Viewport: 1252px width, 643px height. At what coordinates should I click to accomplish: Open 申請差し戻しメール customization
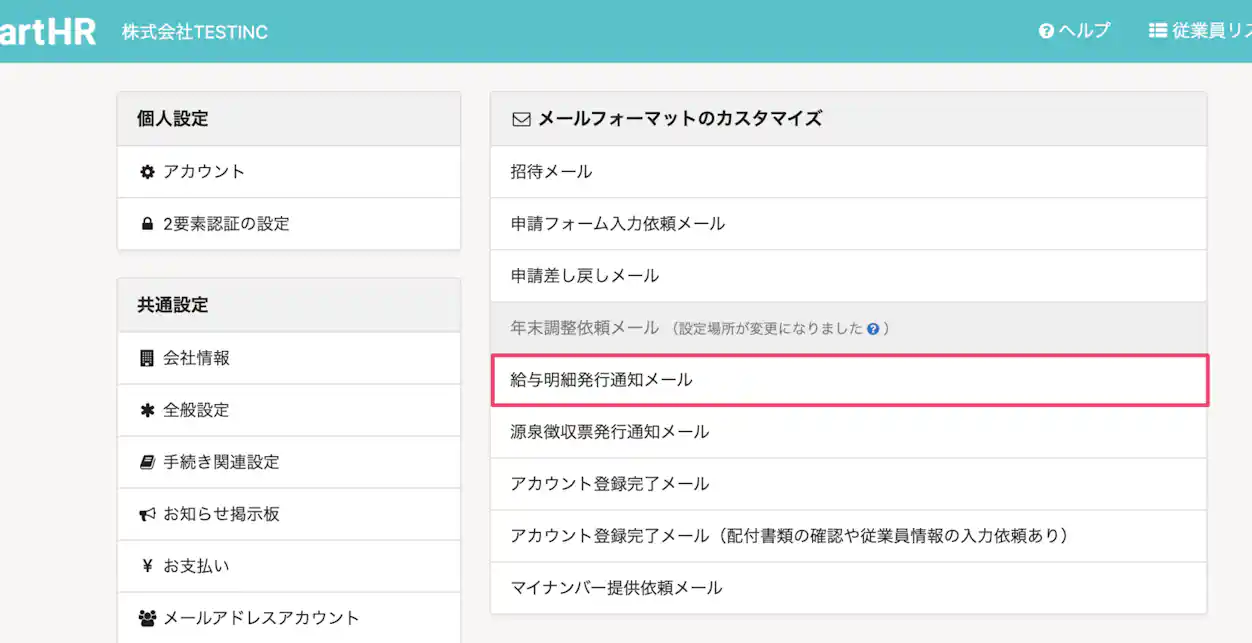coord(580,275)
